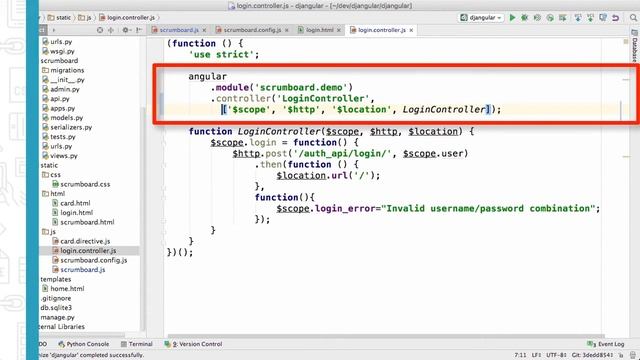The height and width of the screenshot is (360, 640).
Task: Open tests.py in the project tree
Action: (59, 137)
